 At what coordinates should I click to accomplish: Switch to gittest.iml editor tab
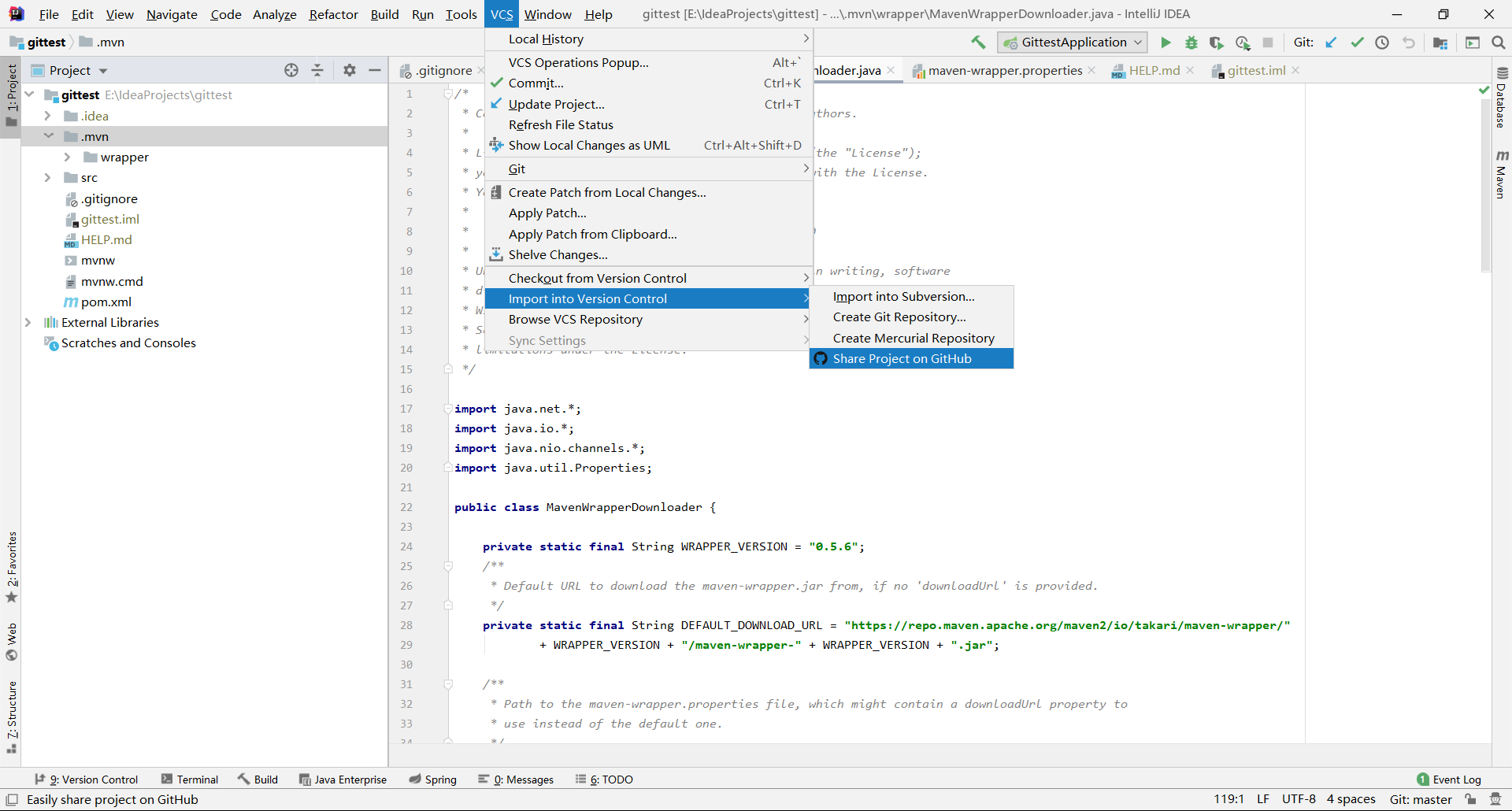tap(1255, 70)
